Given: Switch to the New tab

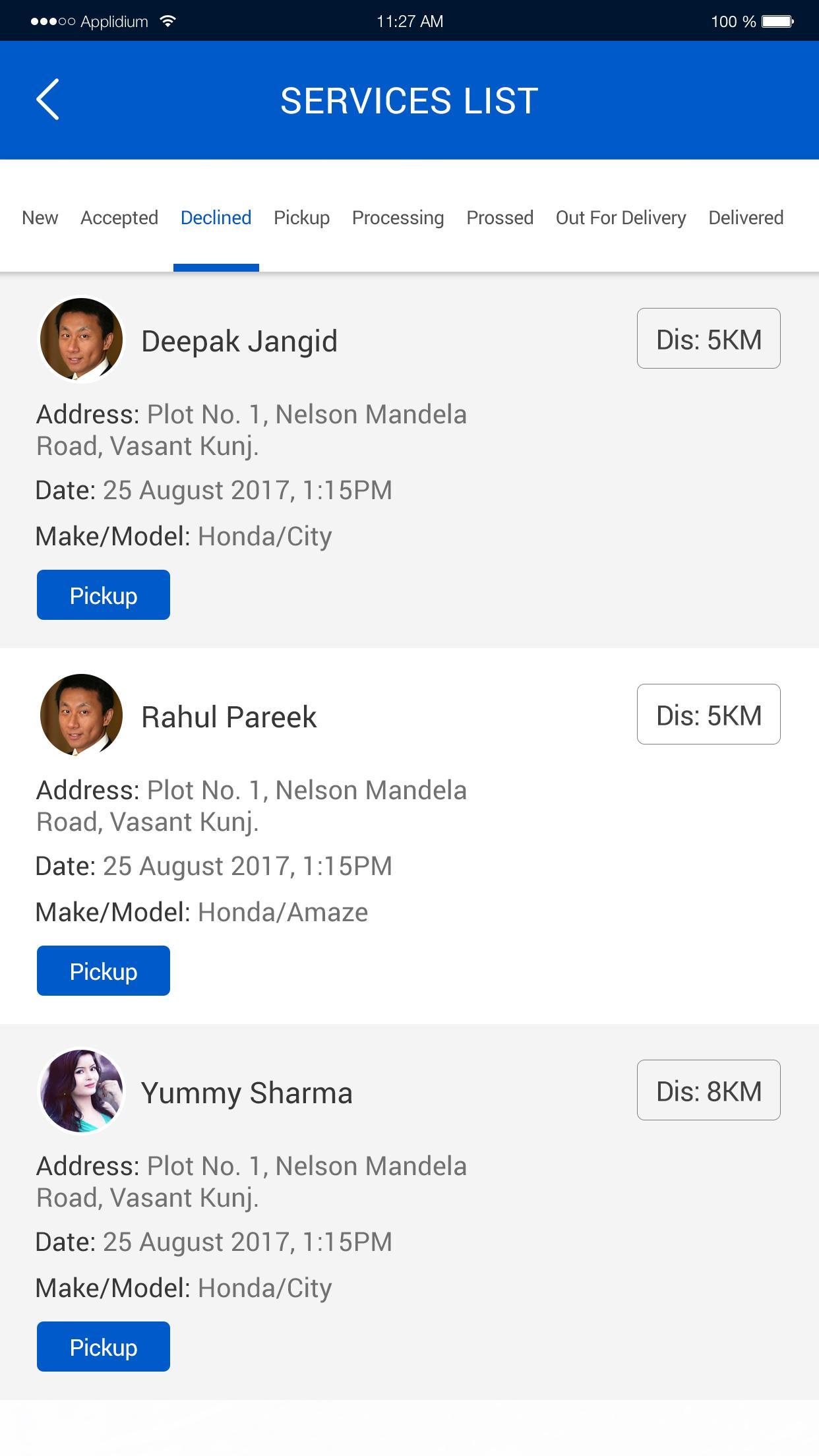Looking at the screenshot, I should [40, 218].
